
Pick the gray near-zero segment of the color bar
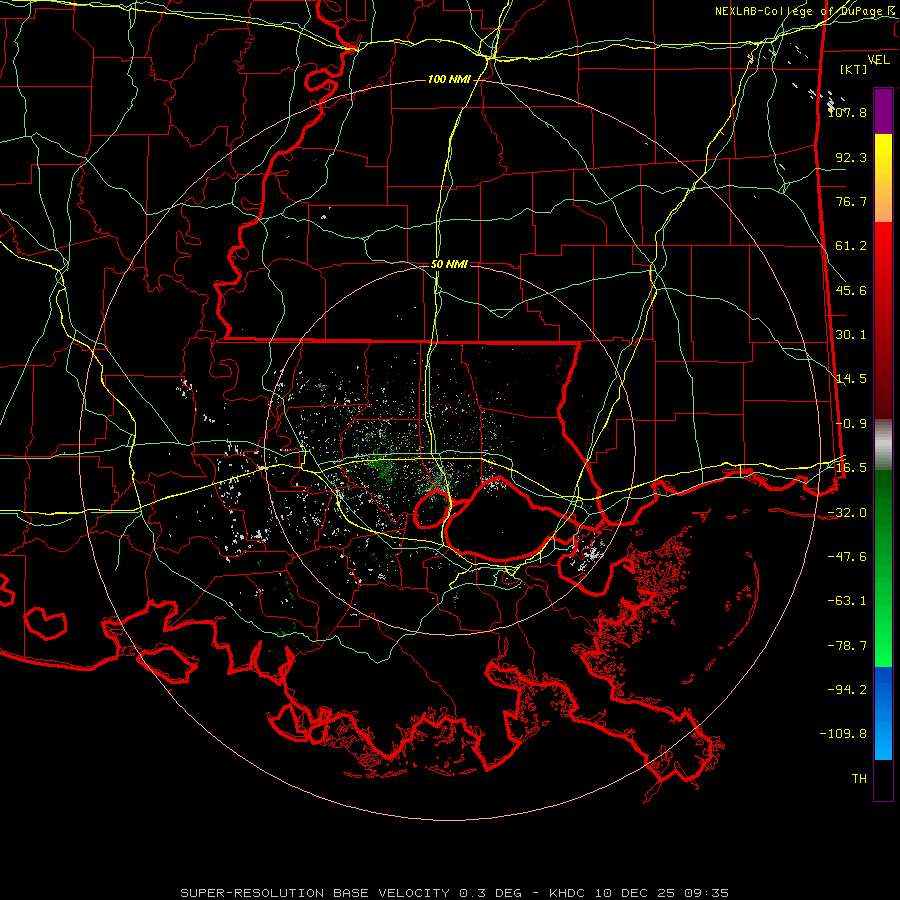[x=883, y=444]
